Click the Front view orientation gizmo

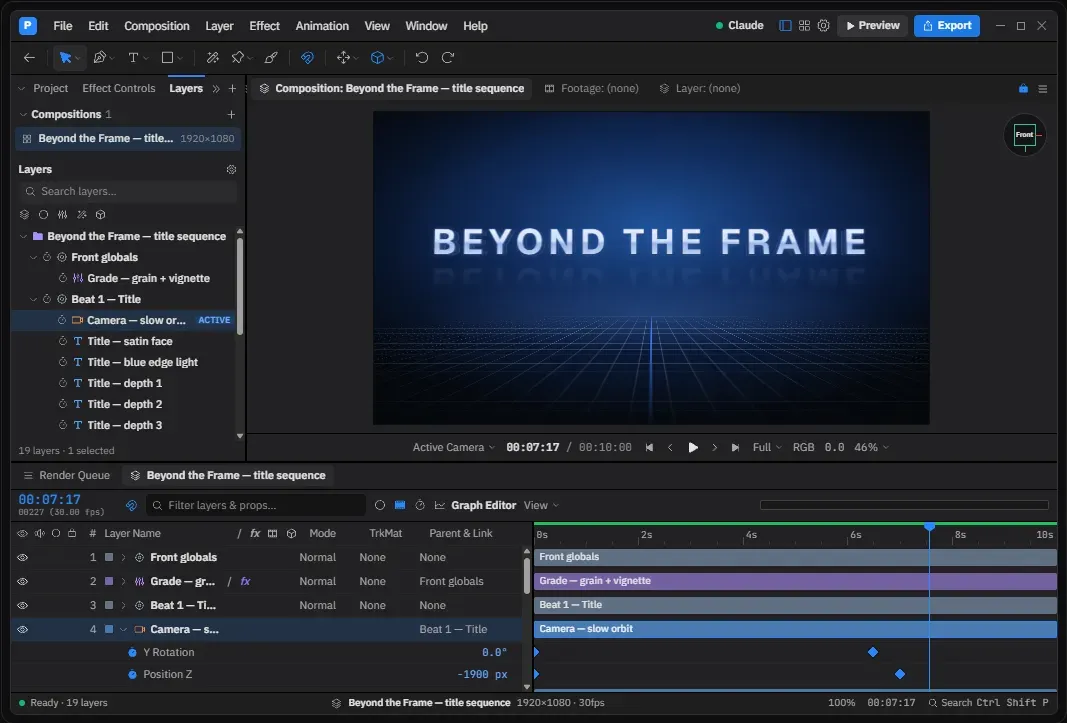[1025, 135]
